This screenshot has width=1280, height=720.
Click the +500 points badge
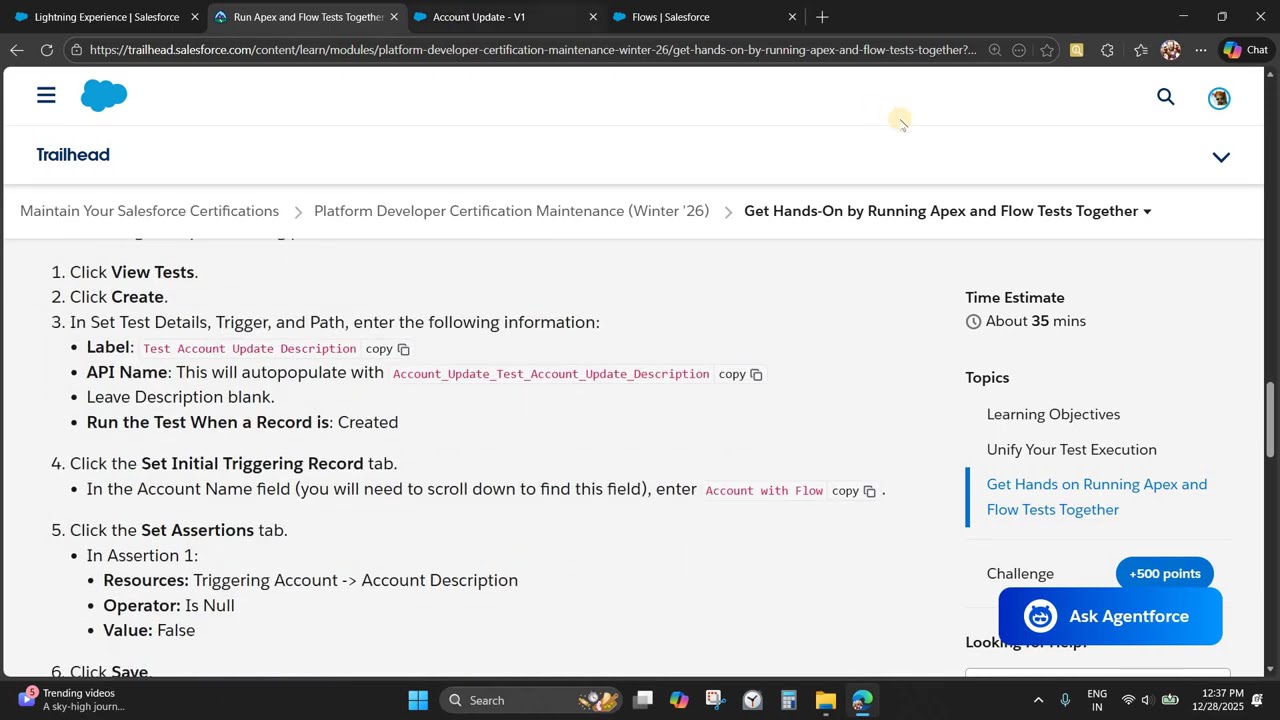click(x=1164, y=574)
